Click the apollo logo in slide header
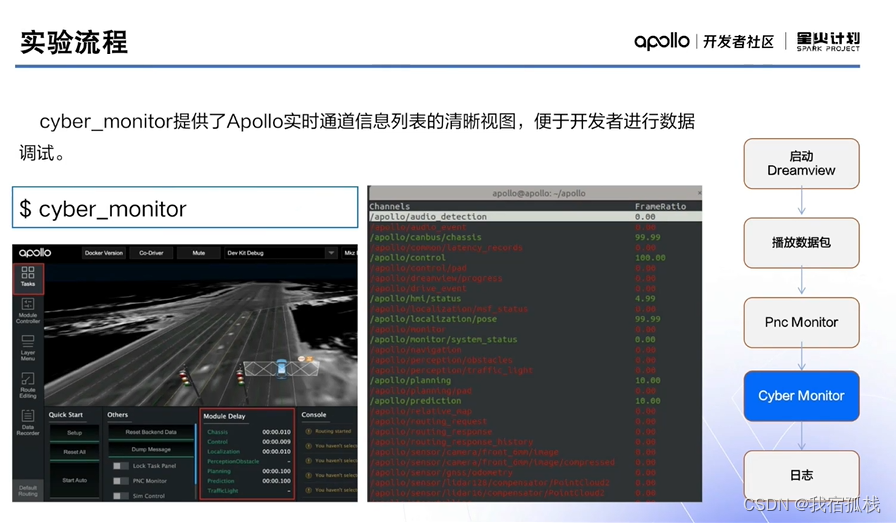This screenshot has height=523, width=896. (662, 41)
